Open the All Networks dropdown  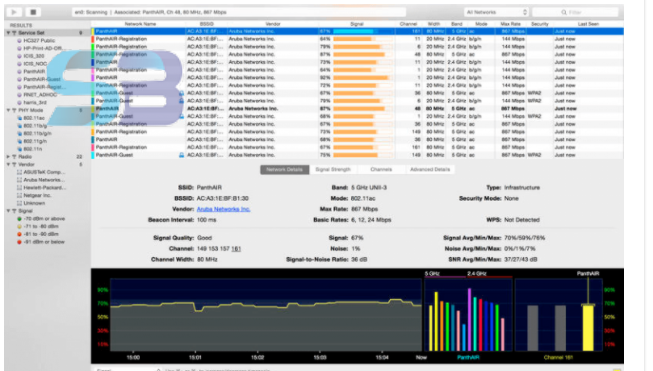[496, 12]
